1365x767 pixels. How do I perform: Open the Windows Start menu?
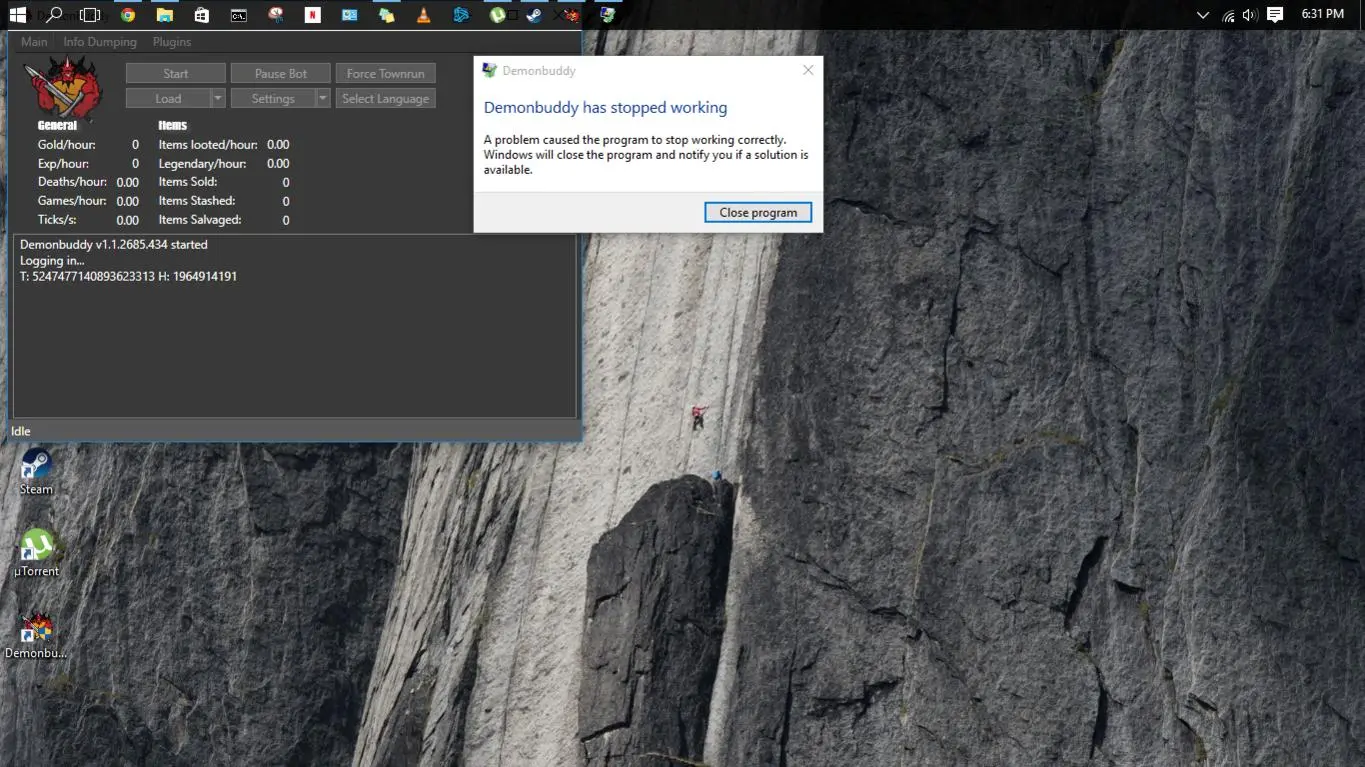17,15
